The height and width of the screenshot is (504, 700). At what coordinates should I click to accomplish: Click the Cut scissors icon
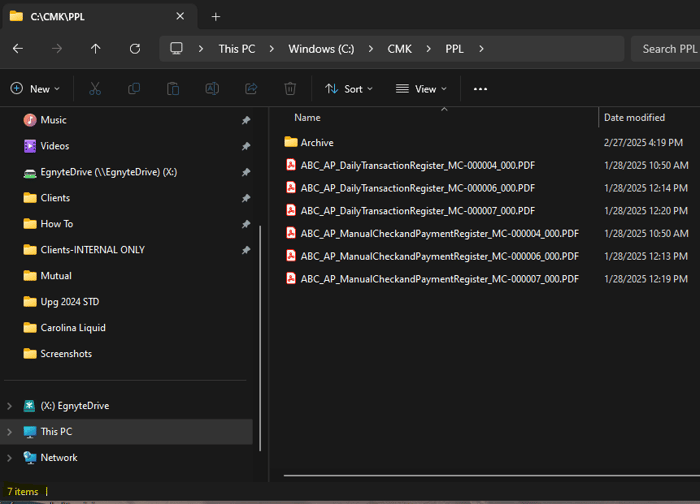95,89
